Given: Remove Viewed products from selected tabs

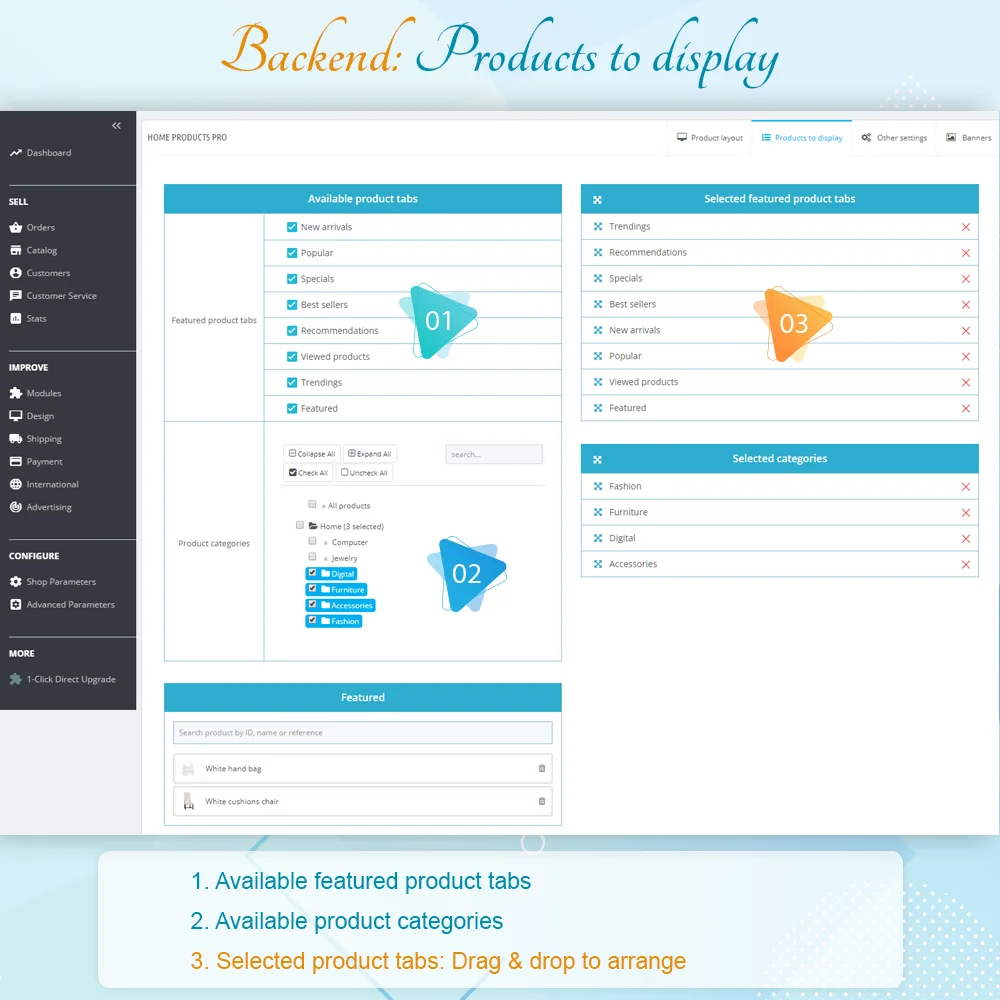Looking at the screenshot, I should [x=965, y=383].
